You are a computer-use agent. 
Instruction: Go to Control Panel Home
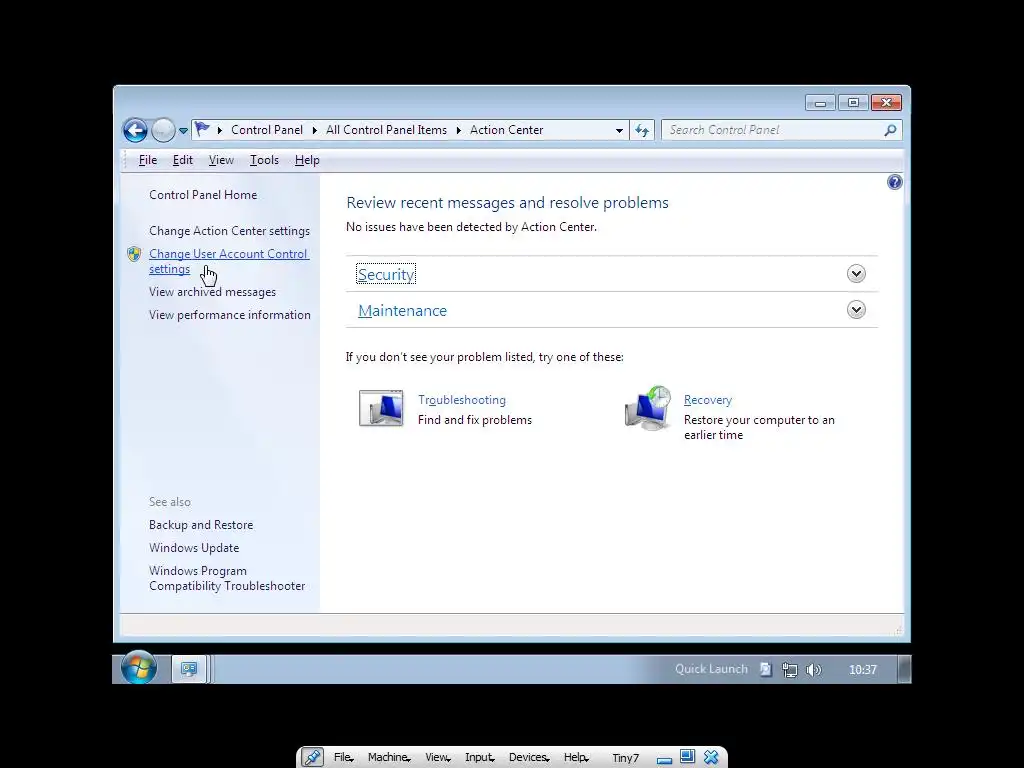click(203, 195)
